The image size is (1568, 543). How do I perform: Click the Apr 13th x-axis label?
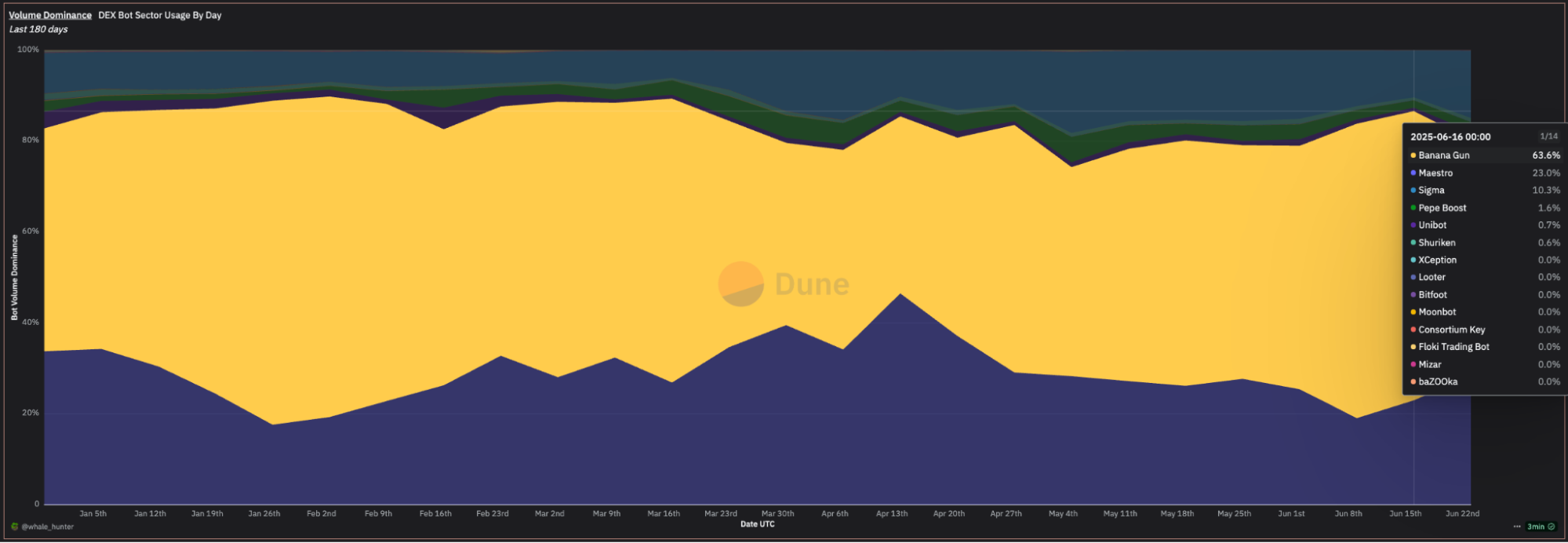coord(892,513)
